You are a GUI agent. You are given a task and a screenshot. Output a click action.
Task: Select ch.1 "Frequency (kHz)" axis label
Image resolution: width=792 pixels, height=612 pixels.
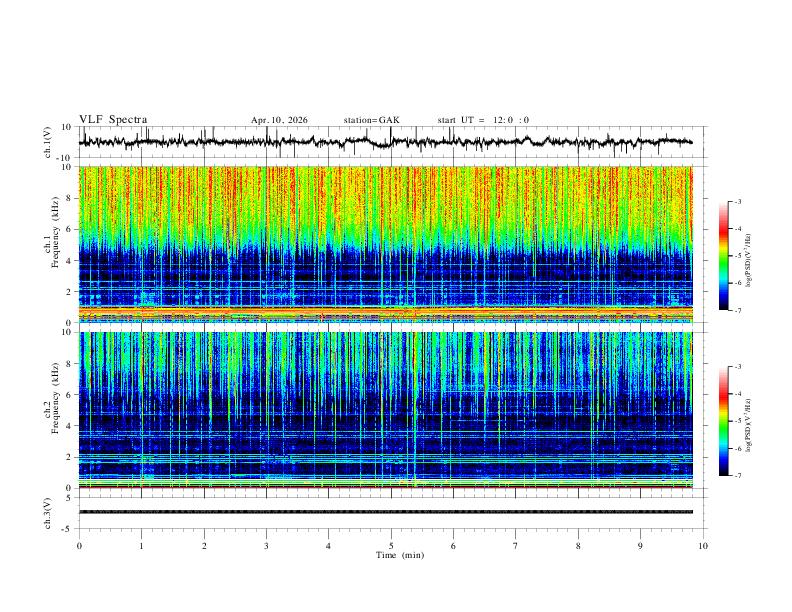(x=55, y=232)
